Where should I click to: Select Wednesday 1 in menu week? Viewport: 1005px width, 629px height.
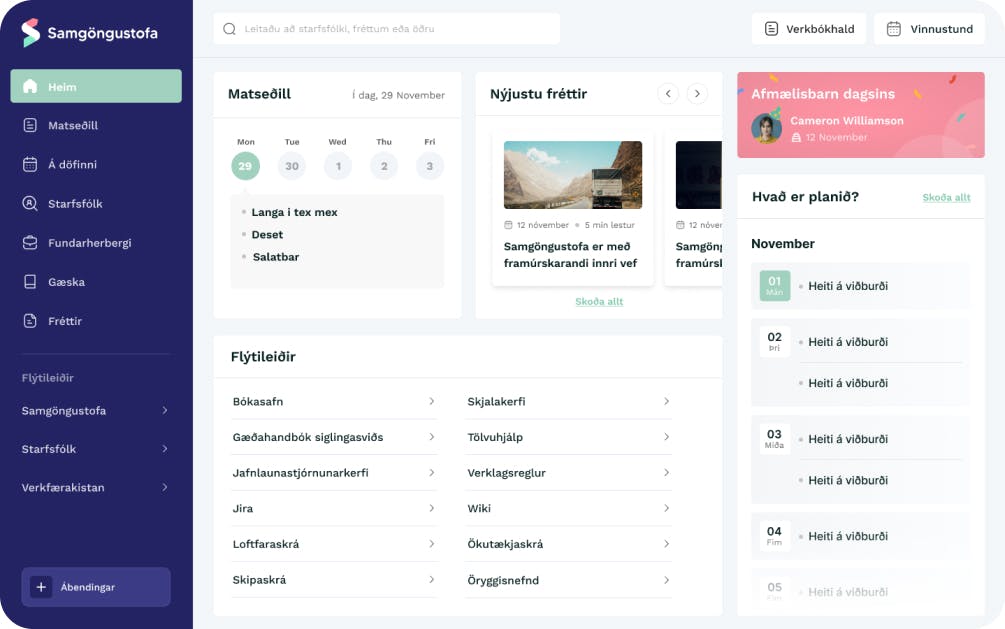point(338,166)
